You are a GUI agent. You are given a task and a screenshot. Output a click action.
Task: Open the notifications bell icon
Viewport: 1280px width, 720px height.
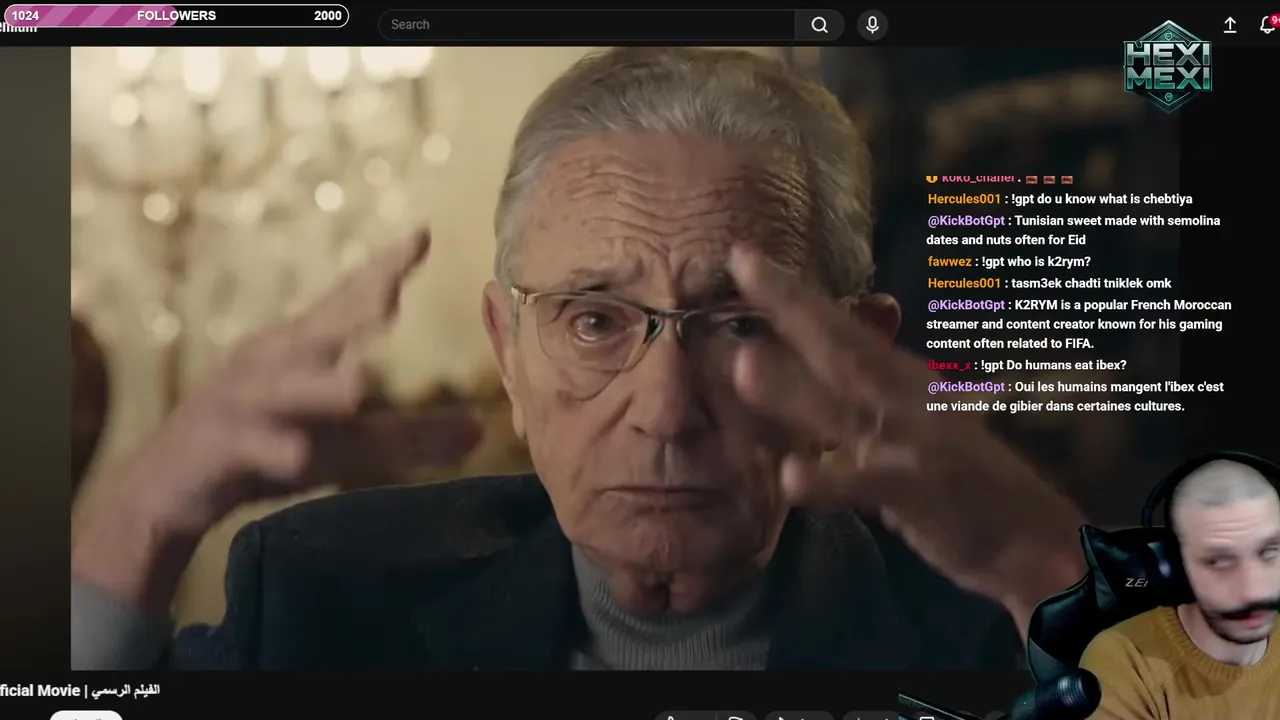click(x=1268, y=25)
